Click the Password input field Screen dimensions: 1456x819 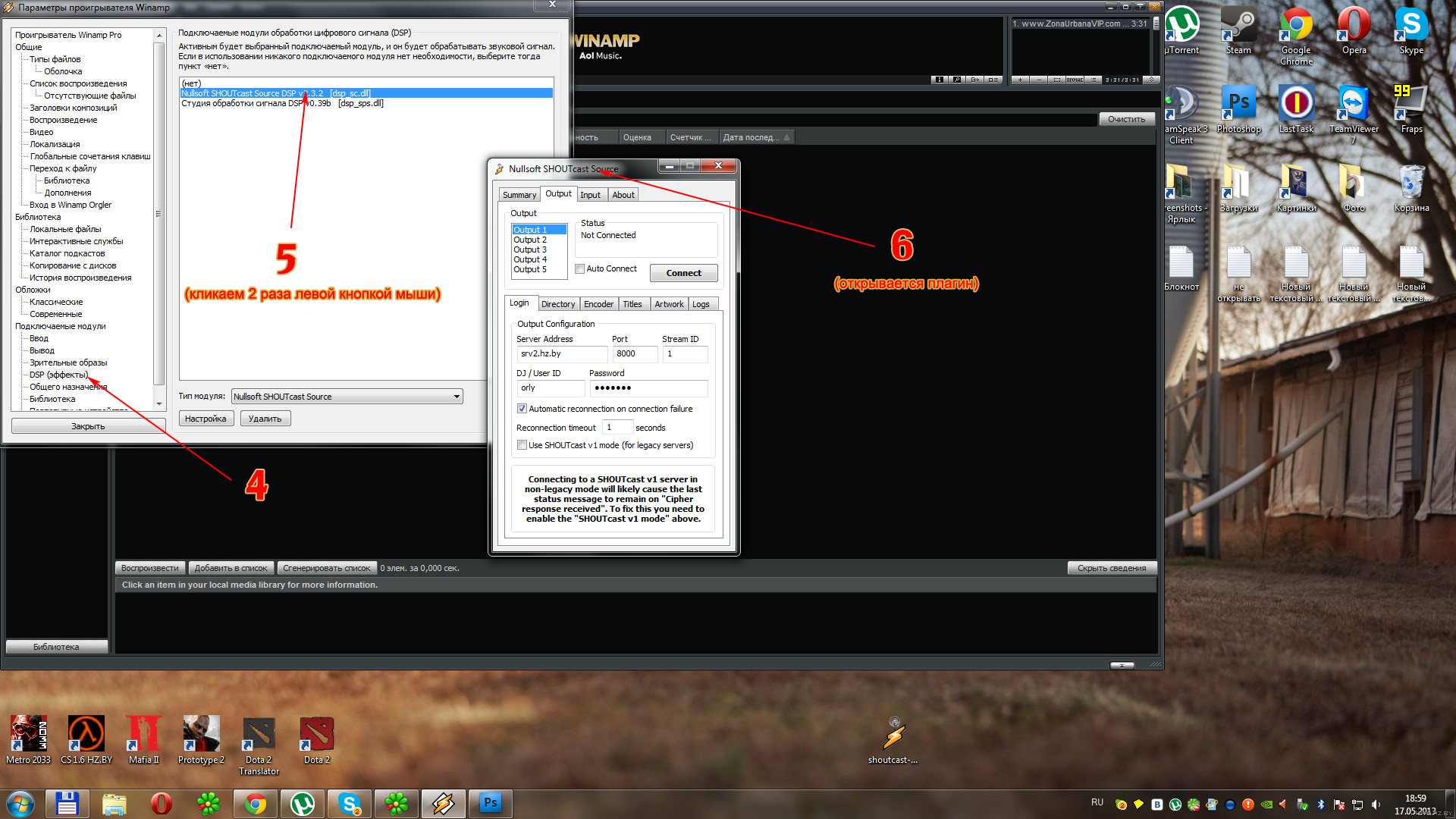648,388
